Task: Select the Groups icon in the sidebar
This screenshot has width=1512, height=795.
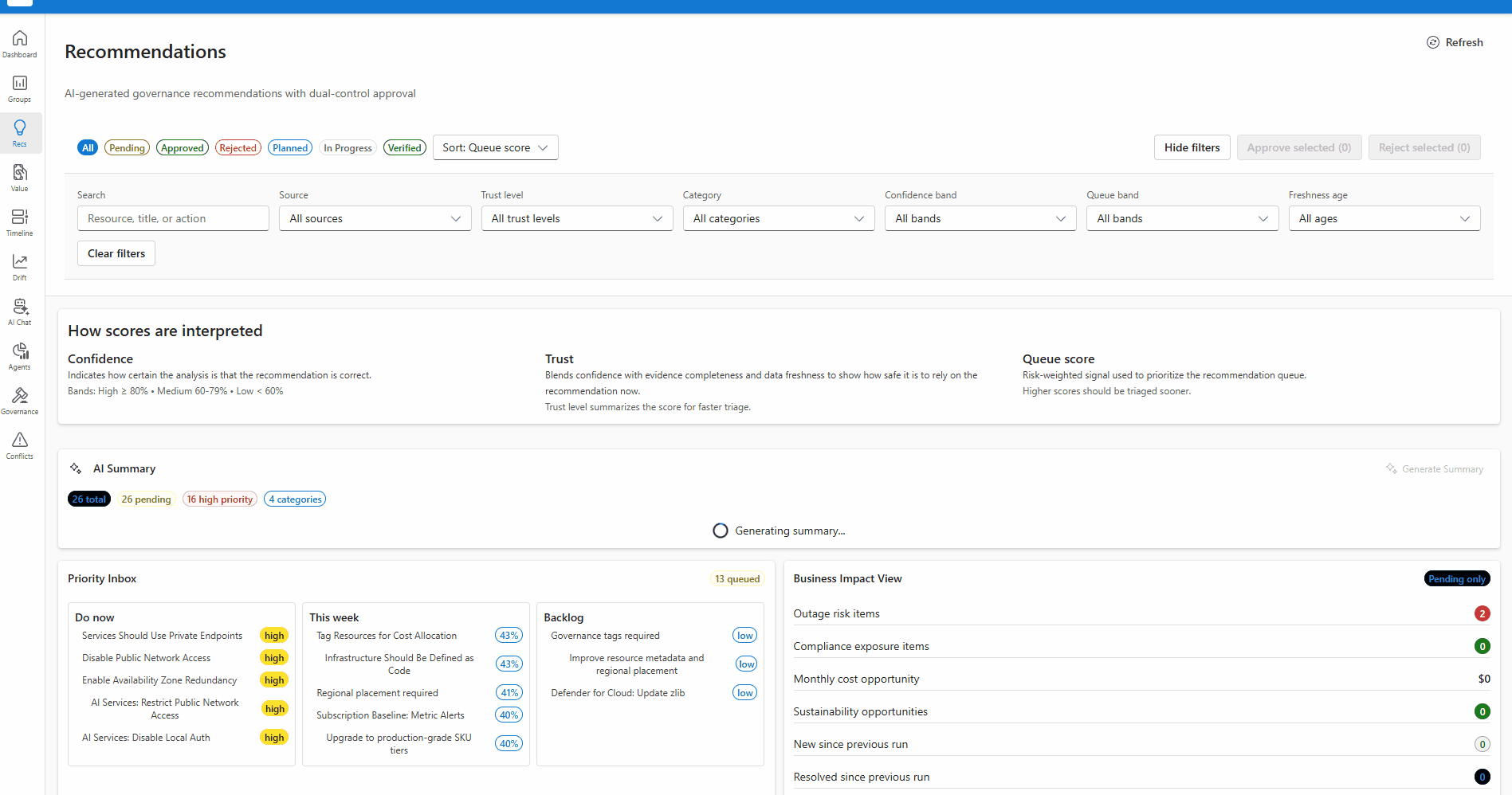Action: (x=19, y=88)
